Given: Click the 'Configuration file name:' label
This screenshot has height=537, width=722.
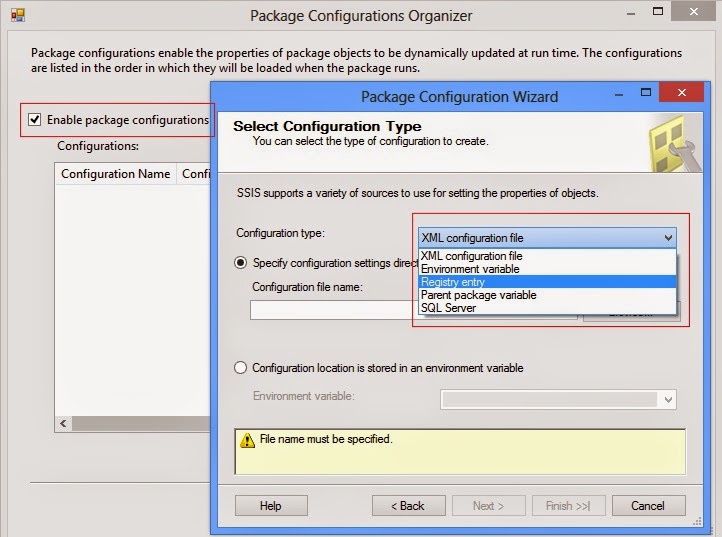Looking at the screenshot, I should (x=308, y=287).
